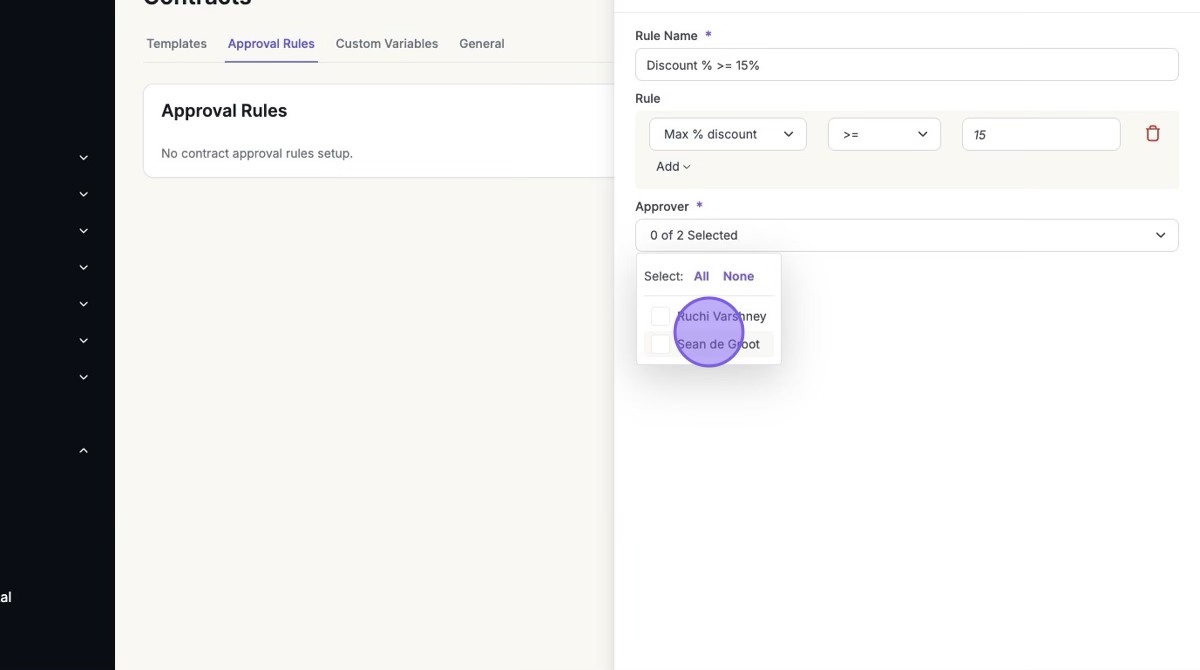
Task: Open the >= operator dropdown
Action: coord(884,134)
